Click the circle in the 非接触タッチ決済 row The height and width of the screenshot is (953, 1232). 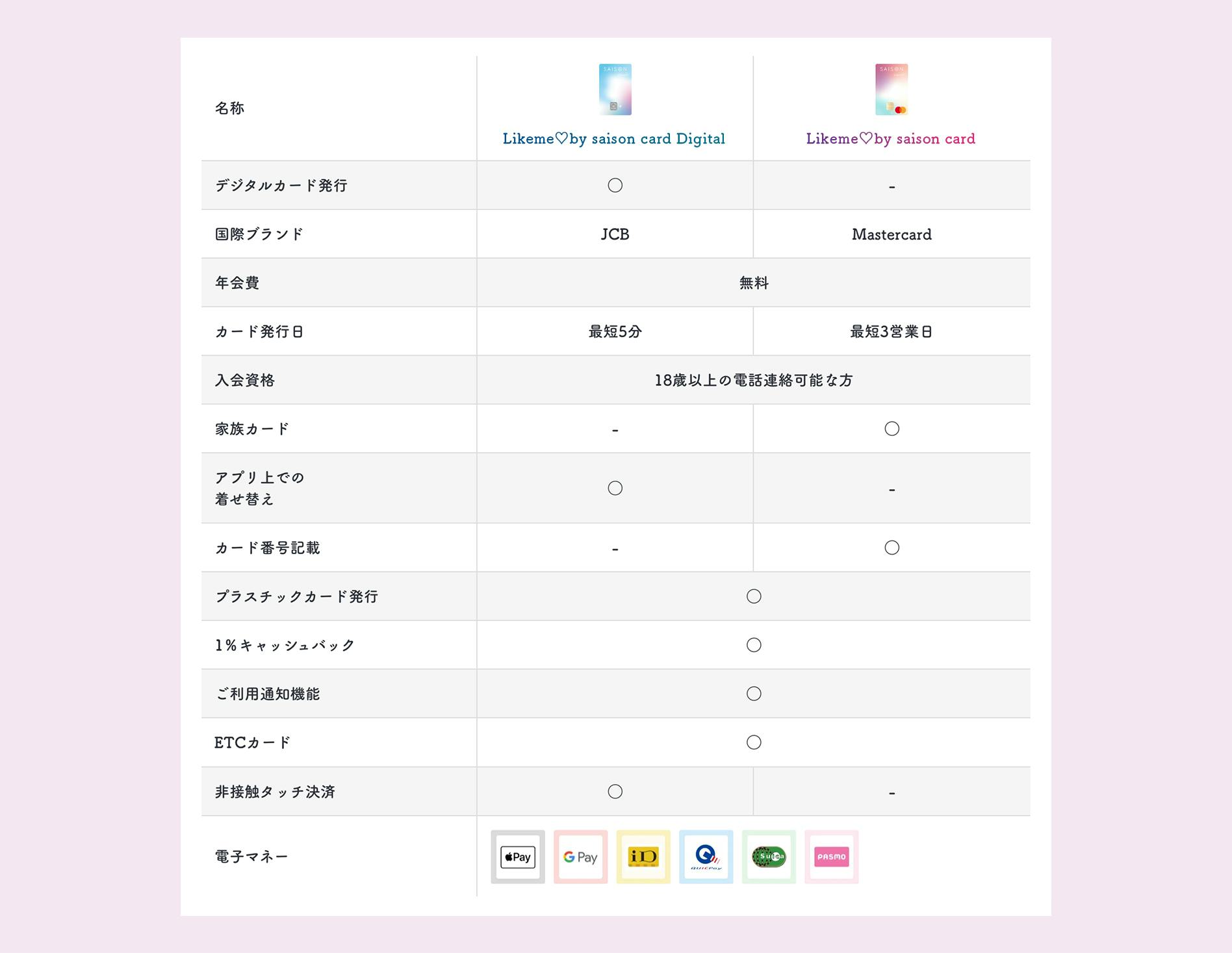(615, 791)
